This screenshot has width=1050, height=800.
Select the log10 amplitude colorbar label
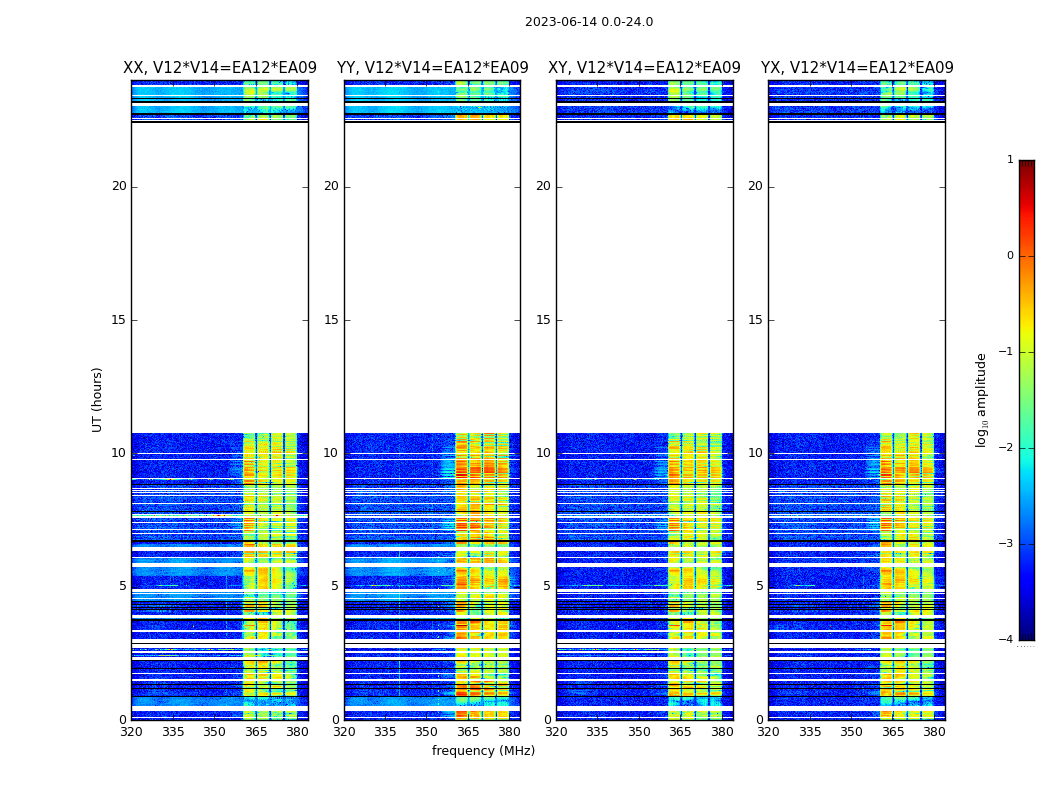coord(982,399)
